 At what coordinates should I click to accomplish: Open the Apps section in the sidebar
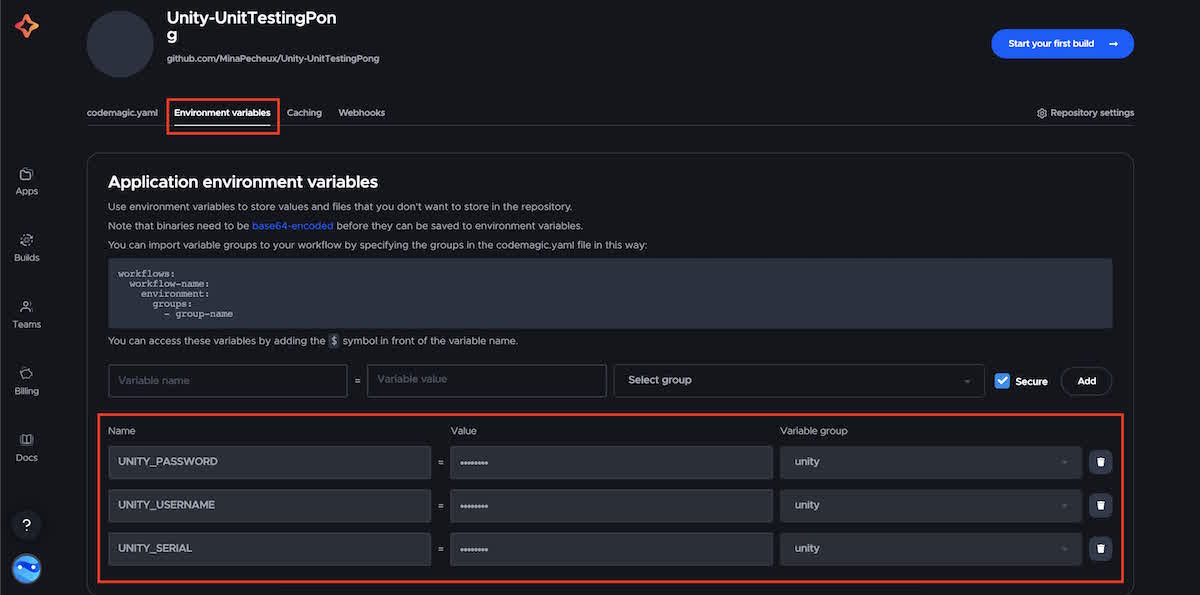pyautogui.click(x=26, y=182)
